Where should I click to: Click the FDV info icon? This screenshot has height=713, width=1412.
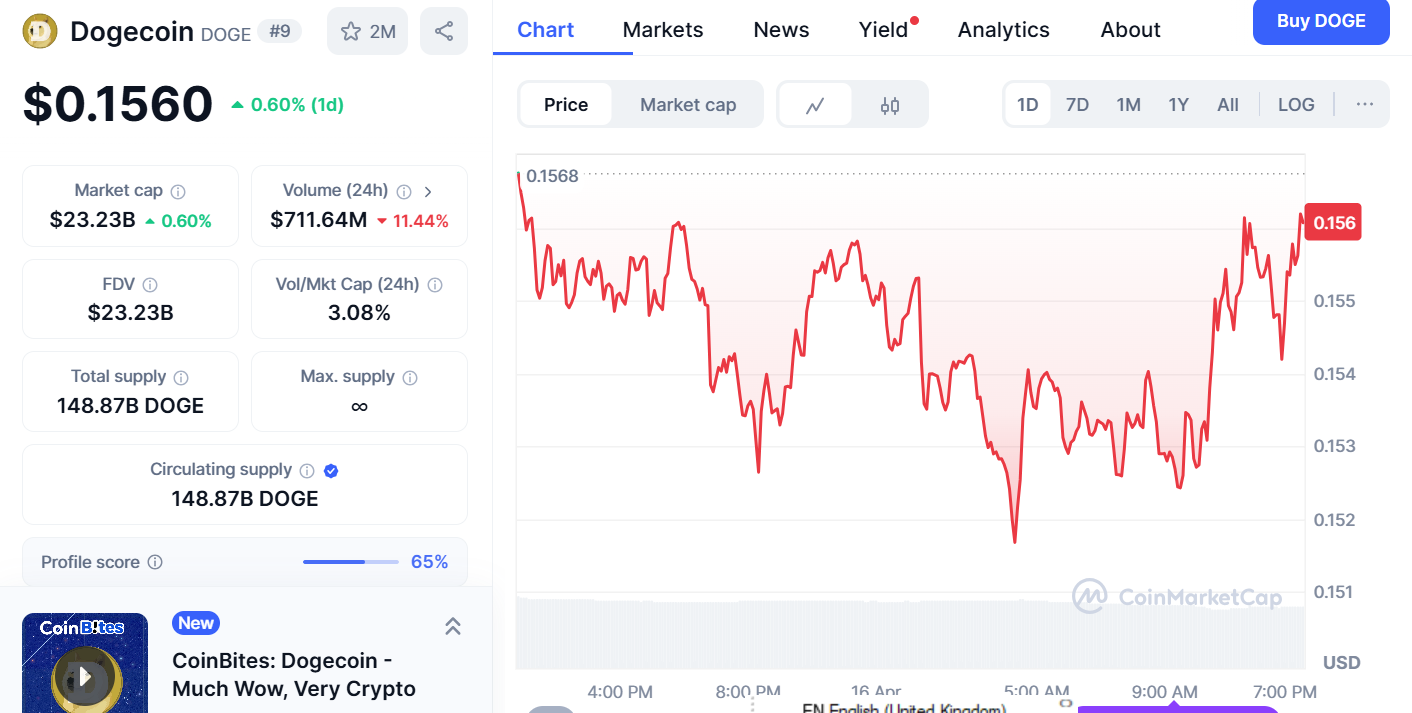click(150, 285)
